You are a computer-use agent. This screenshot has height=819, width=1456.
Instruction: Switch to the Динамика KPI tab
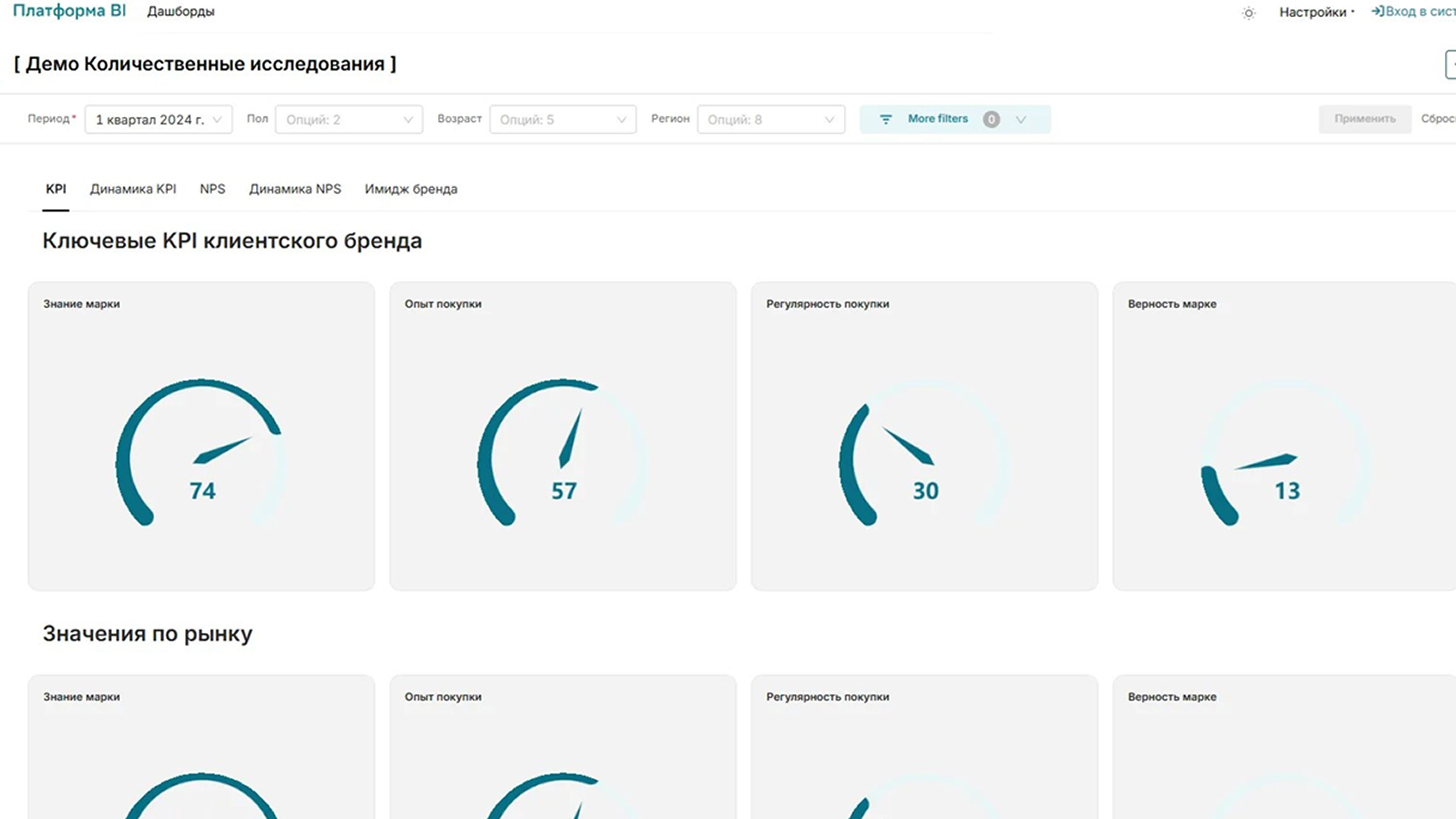[x=133, y=189]
